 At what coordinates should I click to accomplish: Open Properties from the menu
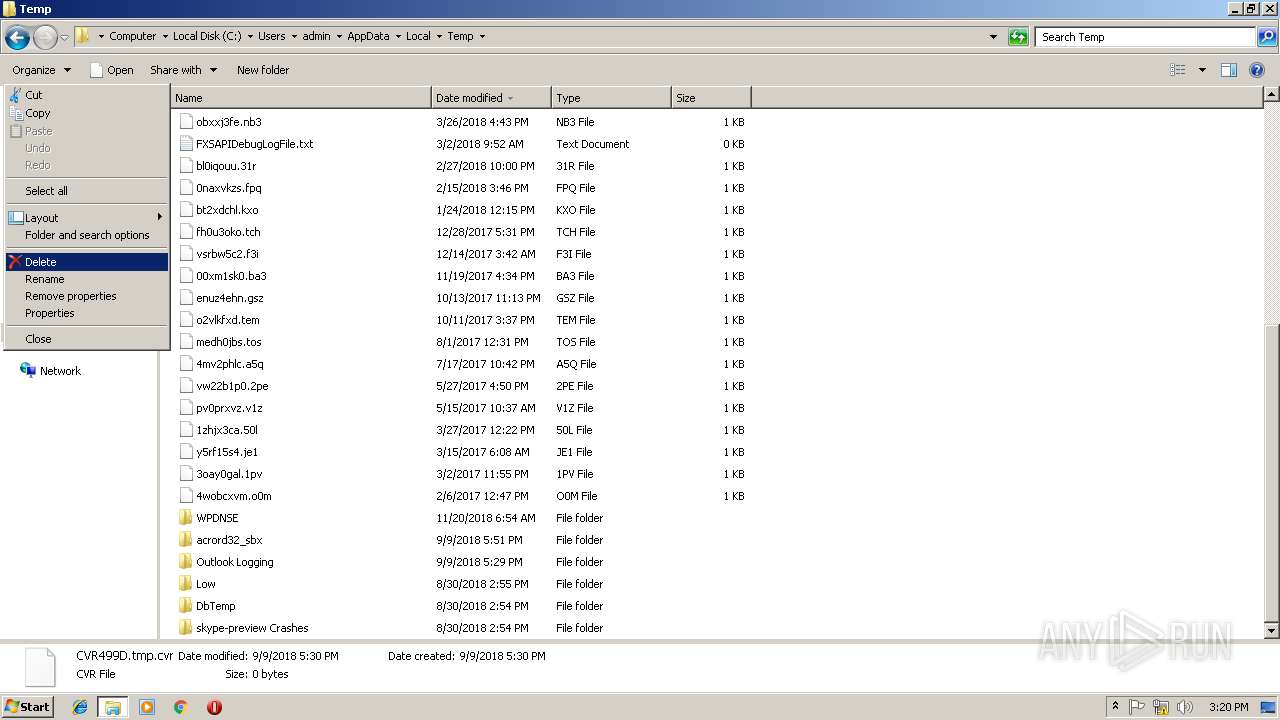(86, 313)
